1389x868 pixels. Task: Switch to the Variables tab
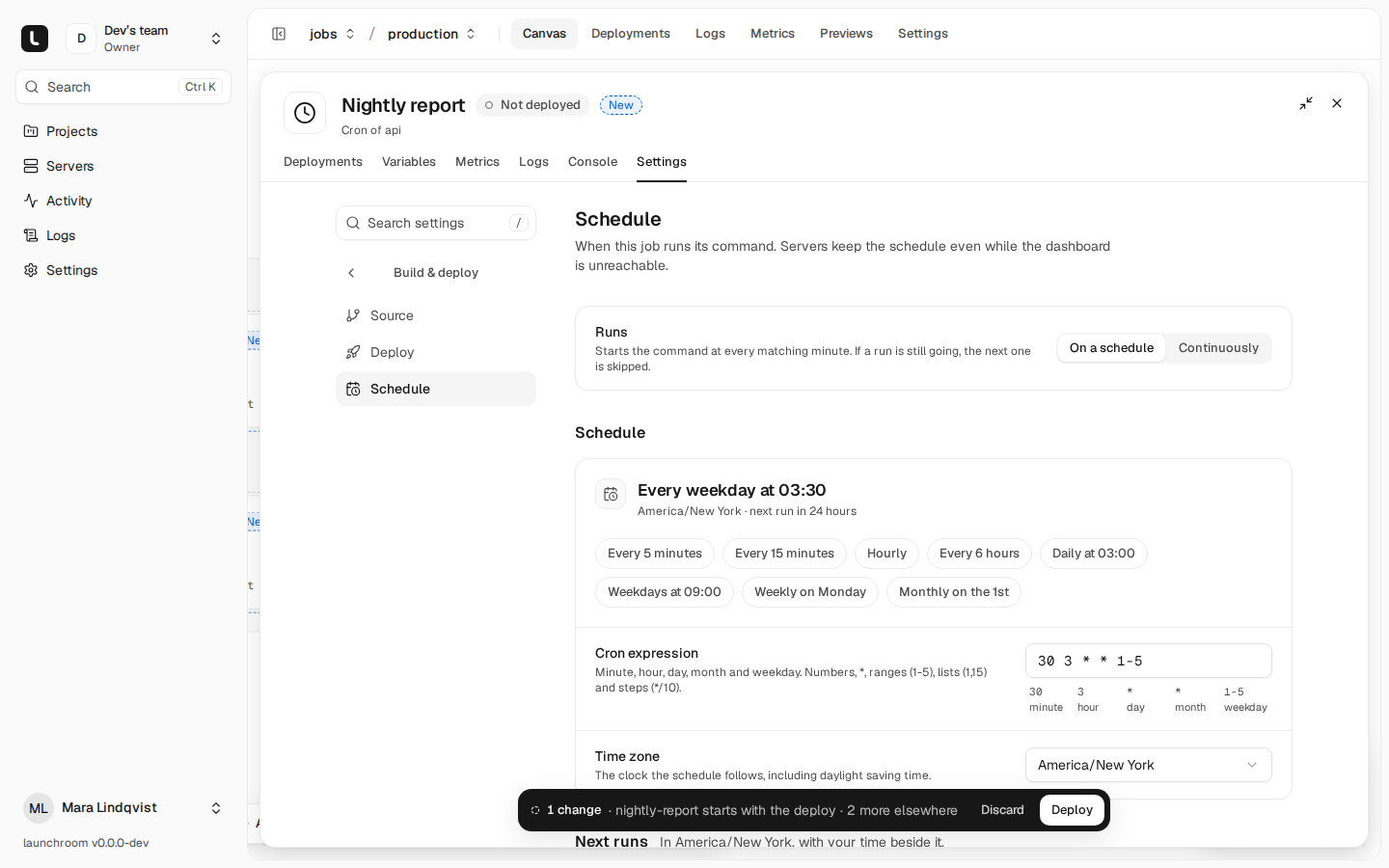click(409, 162)
